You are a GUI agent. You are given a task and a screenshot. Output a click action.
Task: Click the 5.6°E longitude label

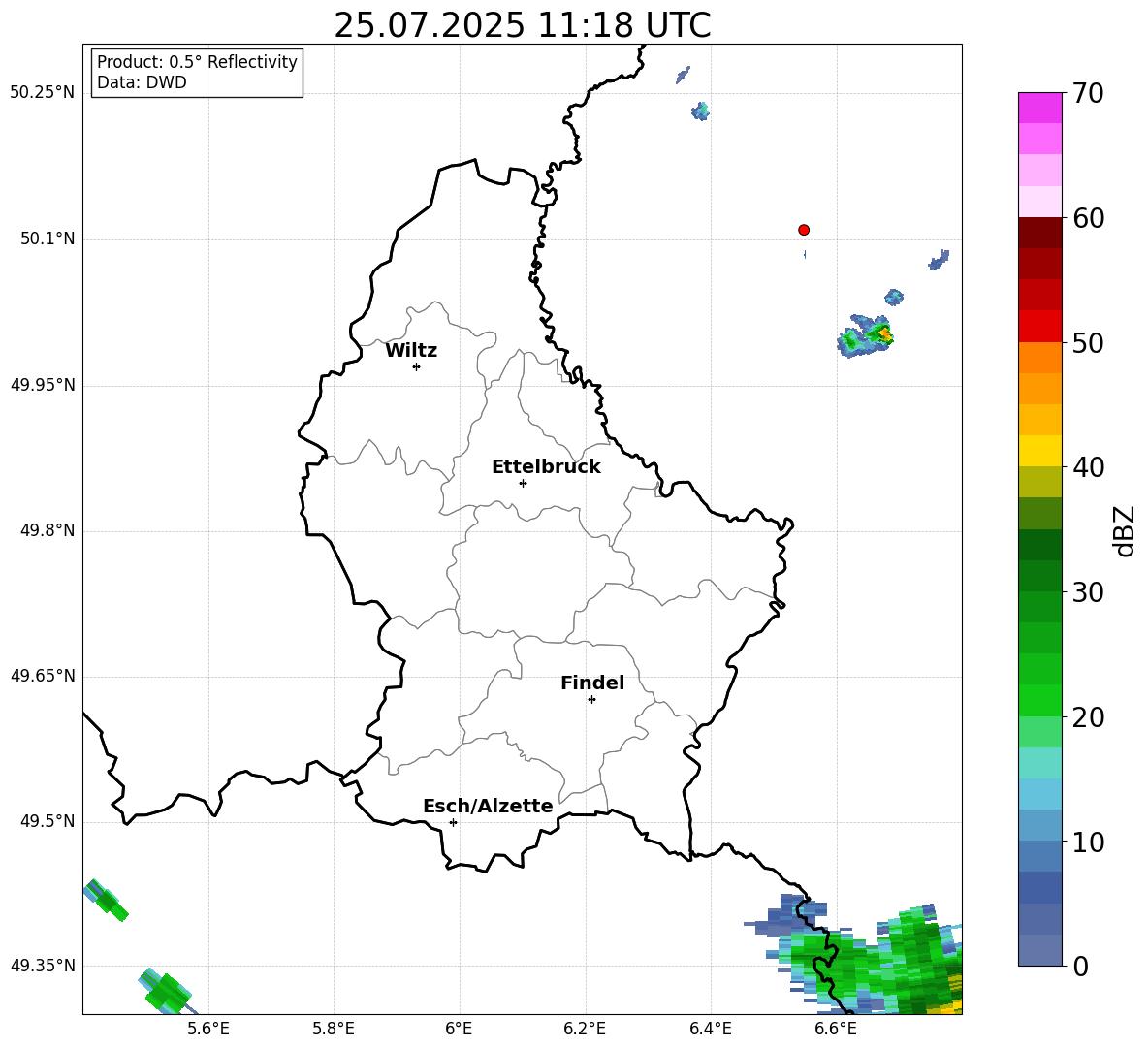tap(208, 1029)
